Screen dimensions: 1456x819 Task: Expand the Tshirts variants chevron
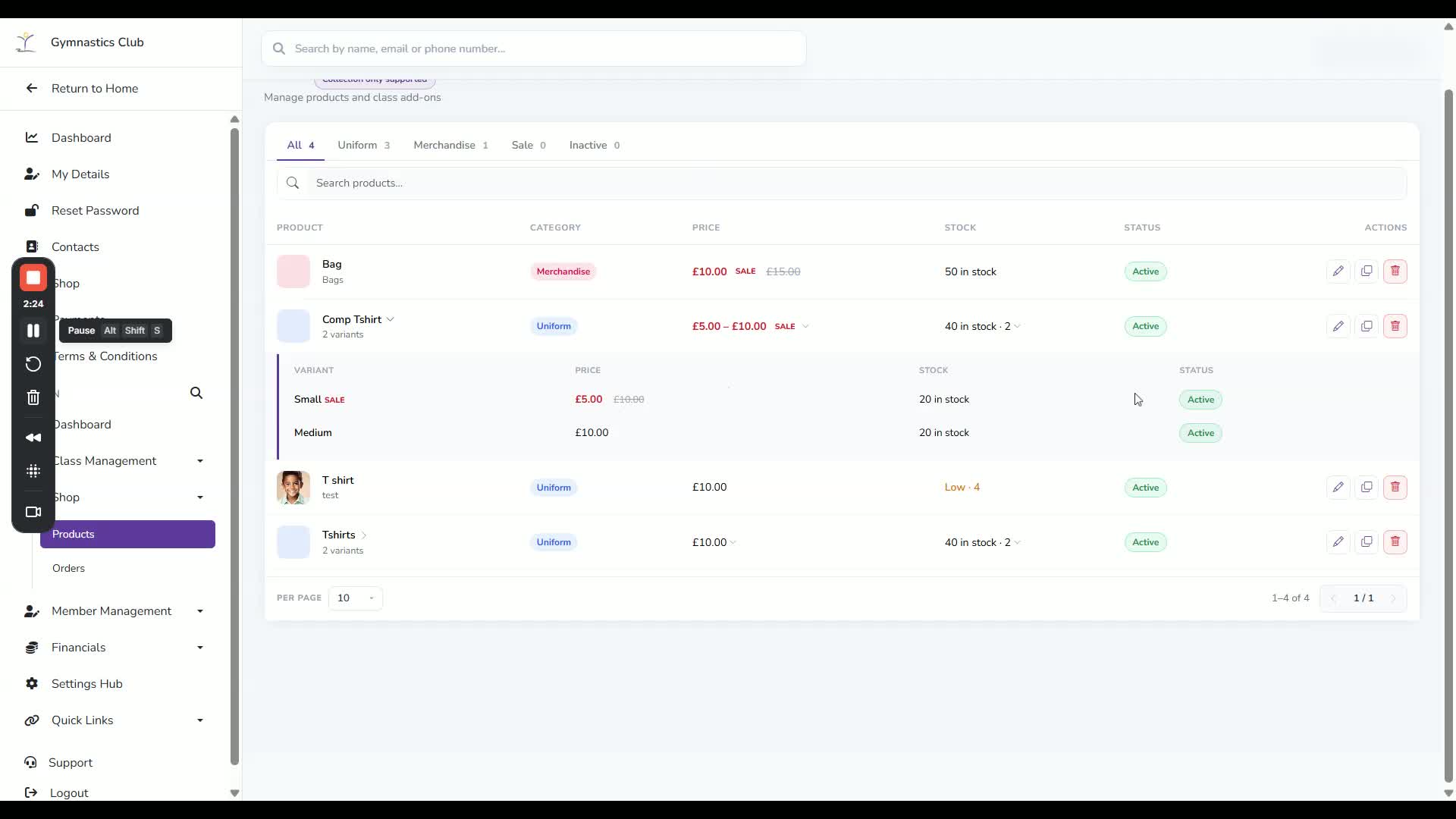tap(364, 535)
